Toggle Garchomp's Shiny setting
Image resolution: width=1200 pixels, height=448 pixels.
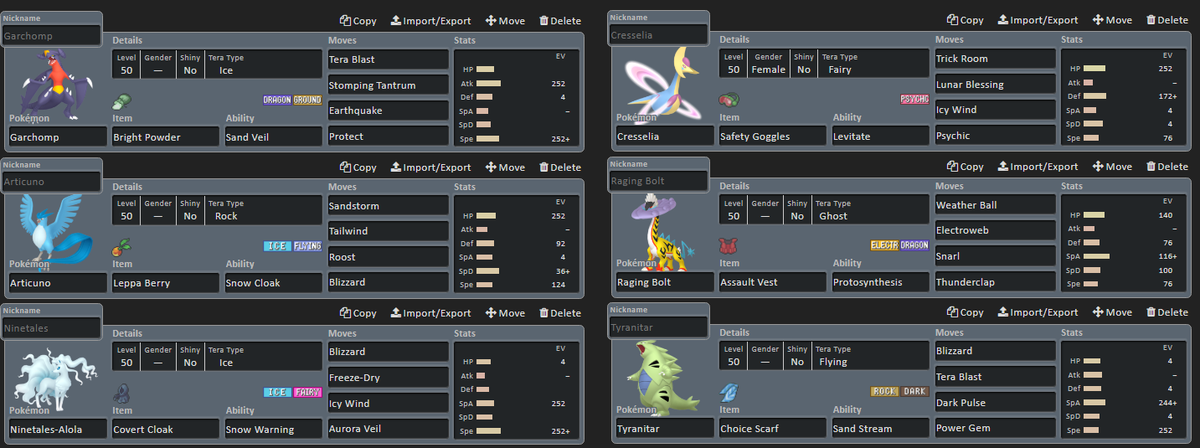tap(190, 65)
